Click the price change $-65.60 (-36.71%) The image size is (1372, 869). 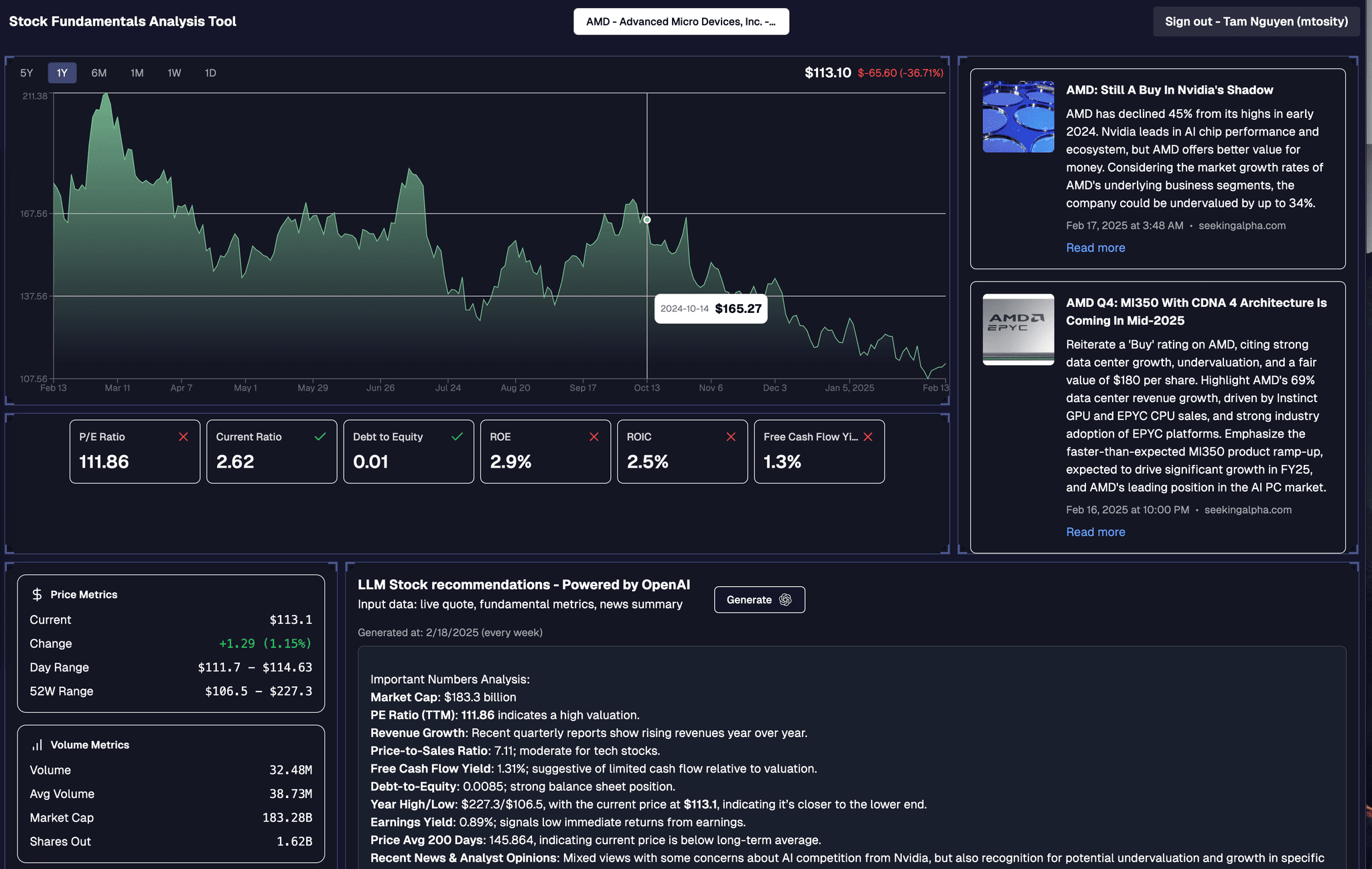[x=900, y=73]
